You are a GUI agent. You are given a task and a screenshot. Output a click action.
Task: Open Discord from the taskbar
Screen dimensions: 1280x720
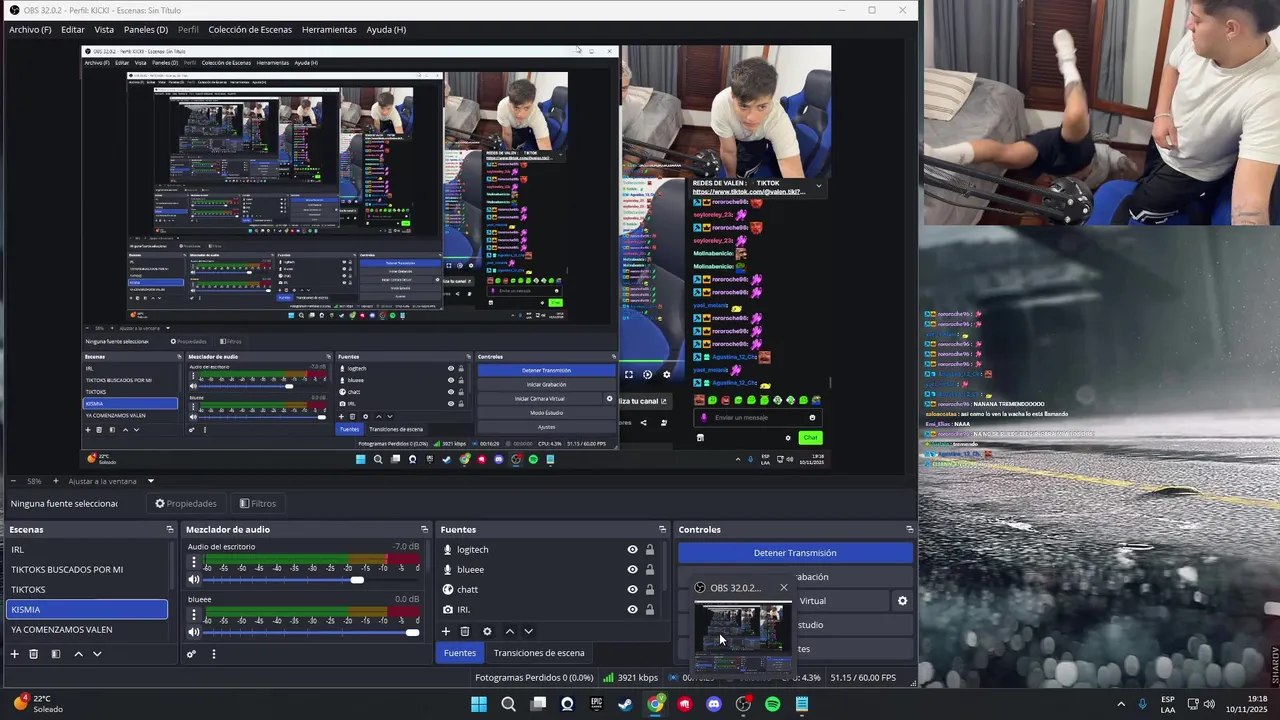point(714,704)
